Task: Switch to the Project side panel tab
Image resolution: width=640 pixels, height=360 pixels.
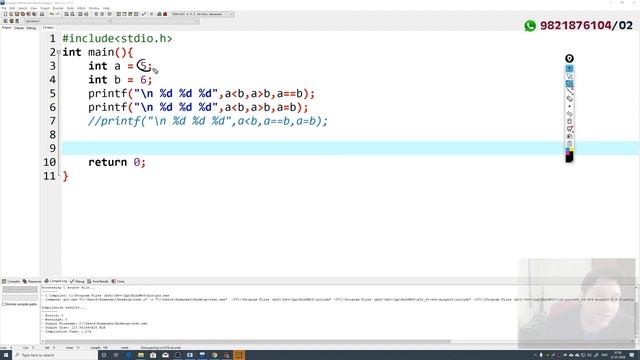Action: pos(7,28)
